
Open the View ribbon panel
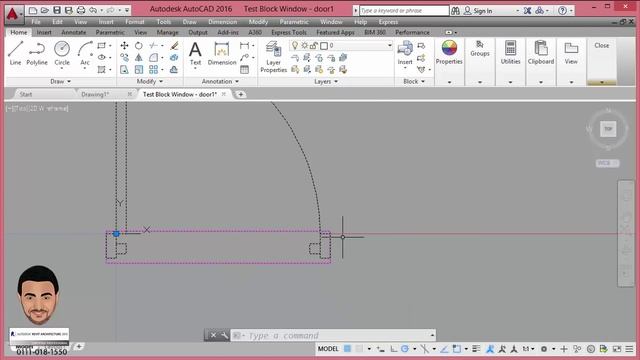(x=571, y=52)
